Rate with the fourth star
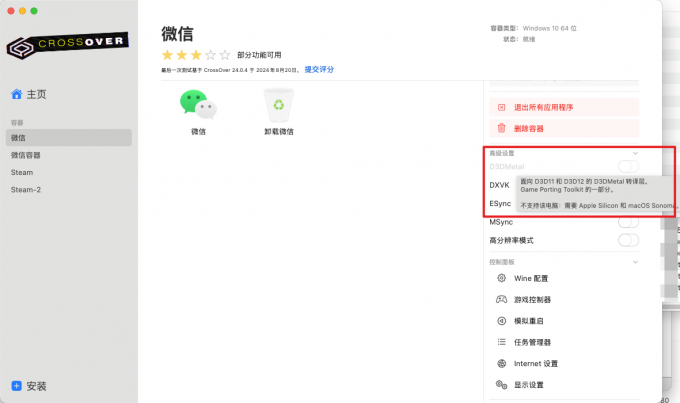Viewport: 680px width, 403px height. pyautogui.click(x=210, y=55)
